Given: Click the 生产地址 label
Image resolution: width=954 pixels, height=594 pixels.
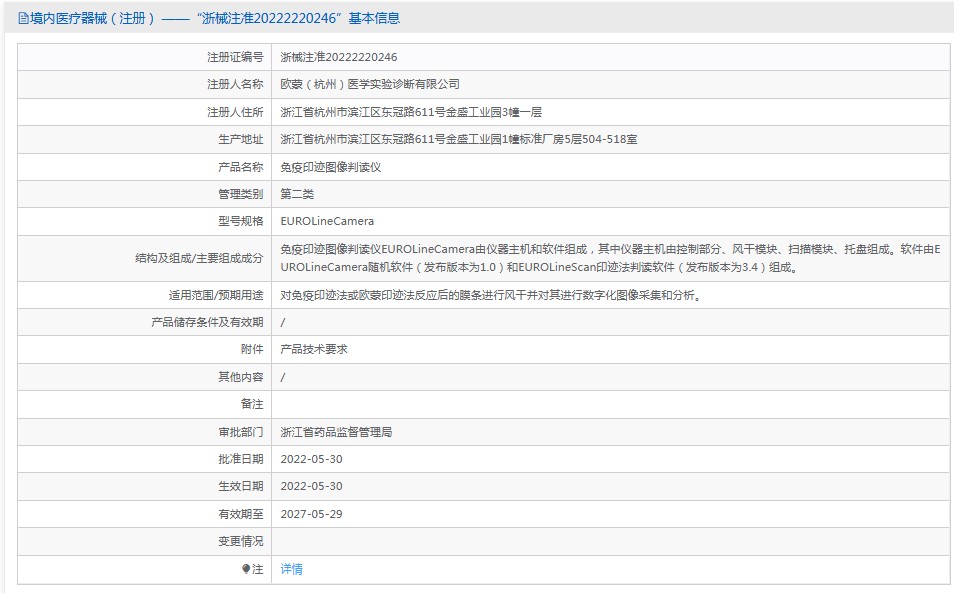Looking at the screenshot, I should (241, 139).
